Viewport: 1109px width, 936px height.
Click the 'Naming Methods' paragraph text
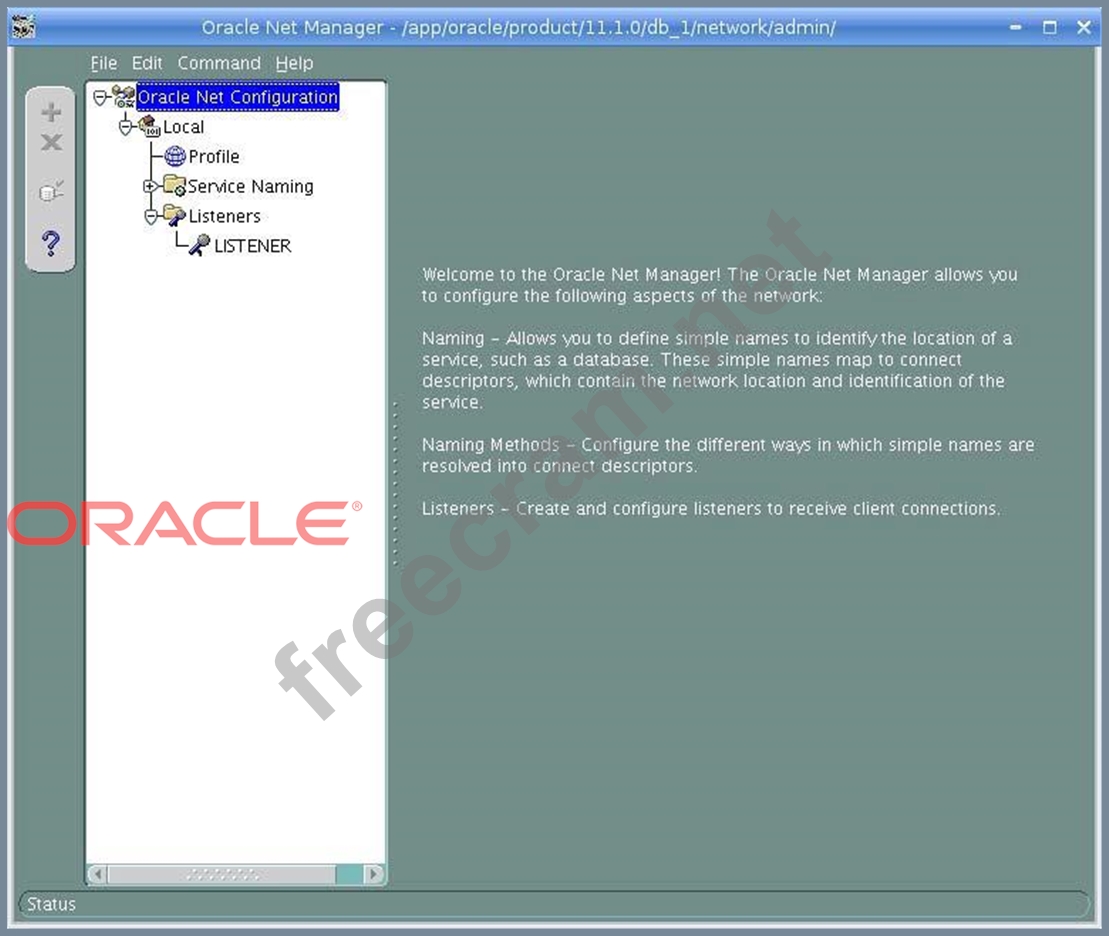click(x=728, y=455)
